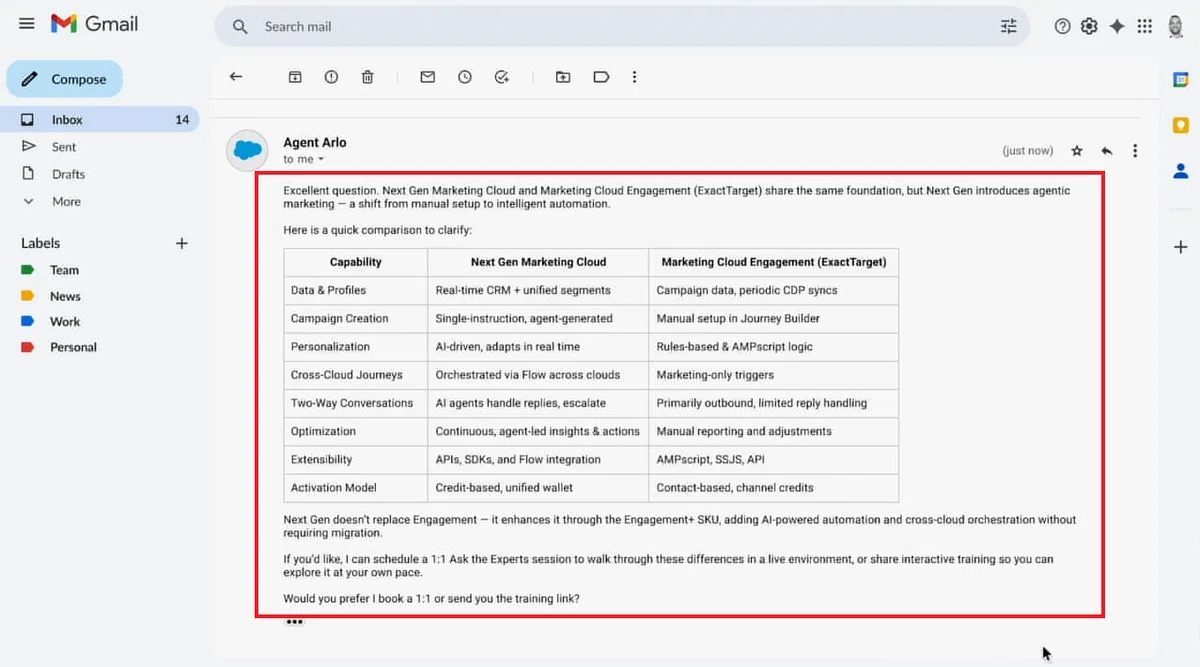Viewport: 1200px width, 667px height.
Task: Apply a label to this email
Action: (x=601, y=77)
